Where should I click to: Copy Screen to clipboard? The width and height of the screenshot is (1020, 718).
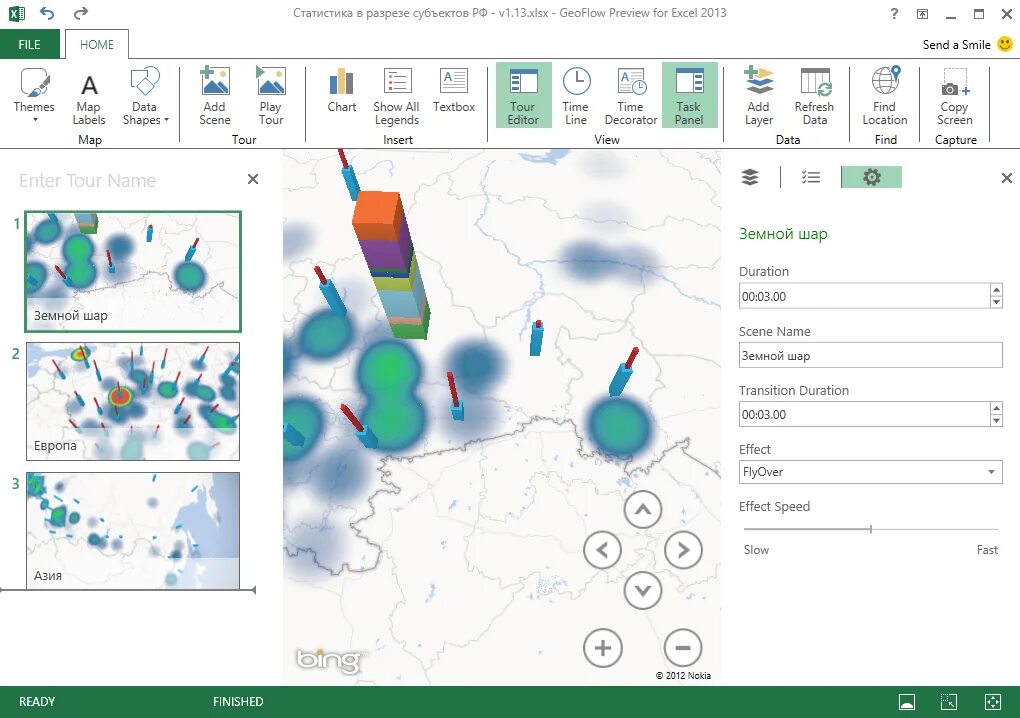coord(954,96)
